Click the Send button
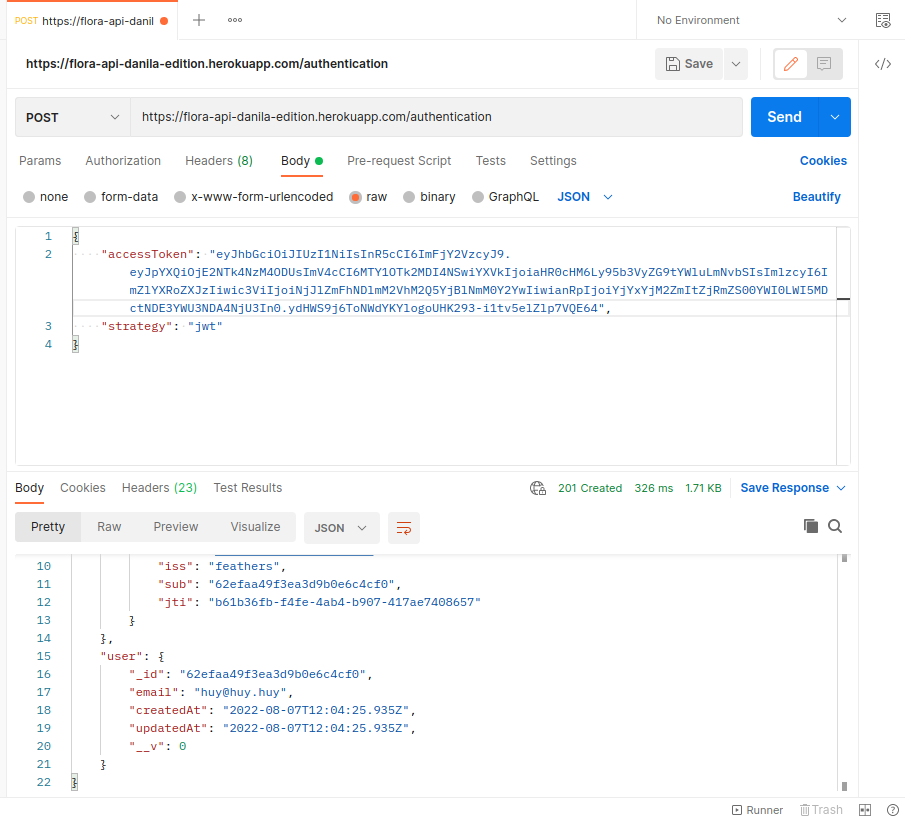The height and width of the screenshot is (820, 905). pyautogui.click(x=784, y=116)
